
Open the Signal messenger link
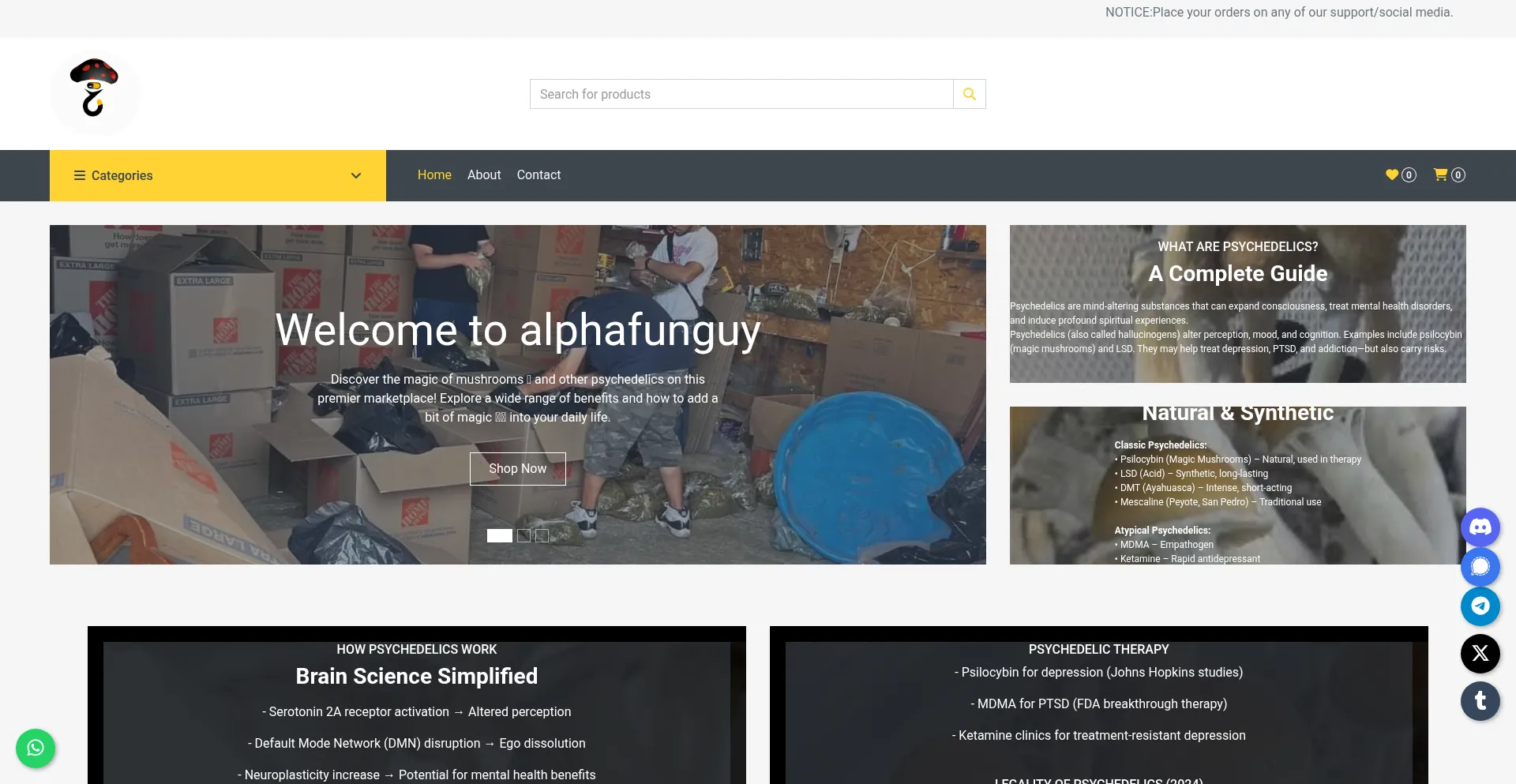(1480, 567)
